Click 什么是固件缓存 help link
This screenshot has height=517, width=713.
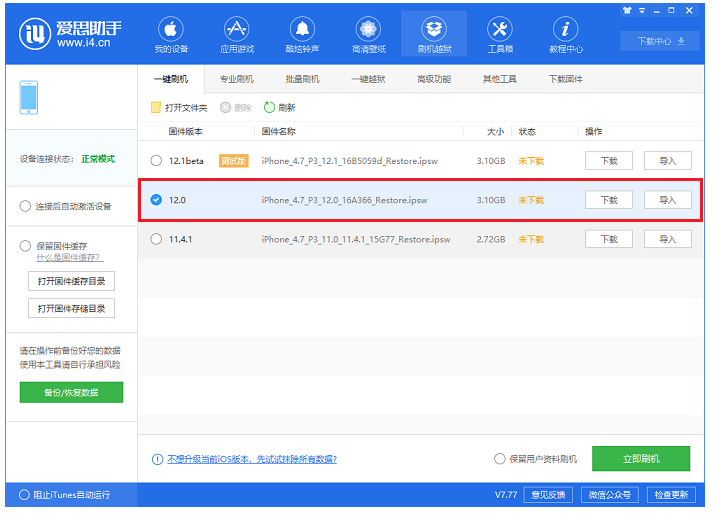68,258
